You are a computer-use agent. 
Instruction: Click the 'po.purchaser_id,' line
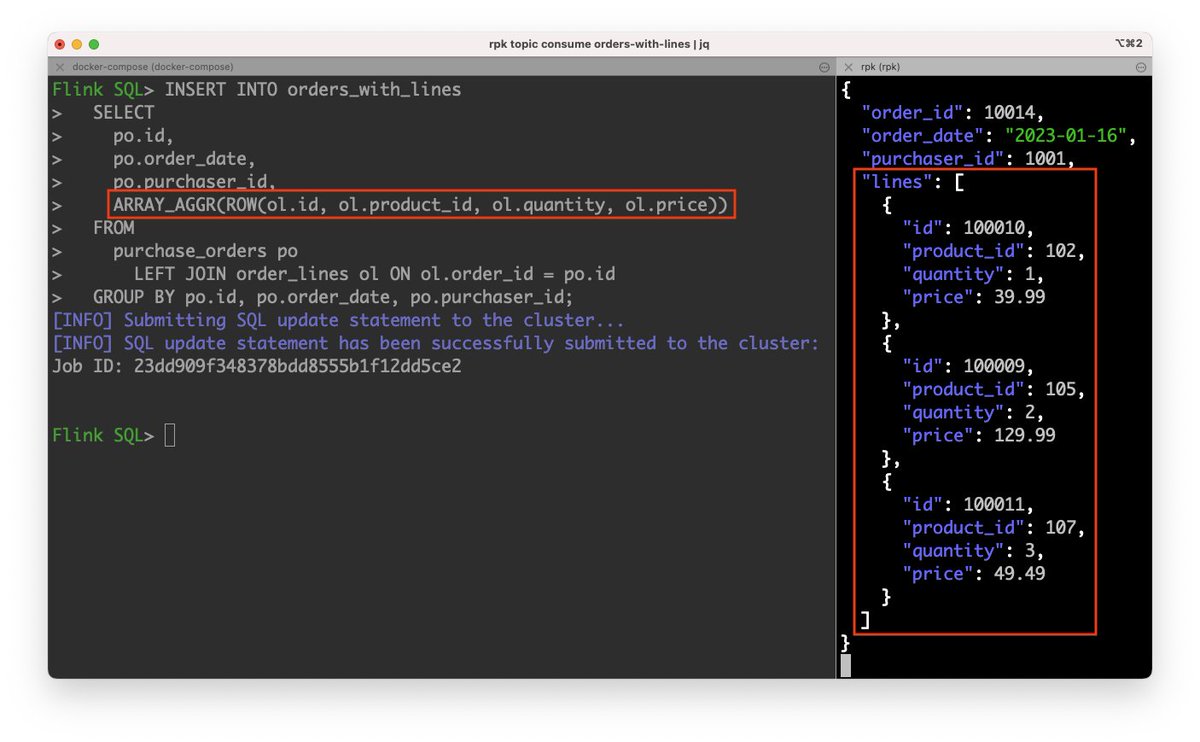[x=194, y=181]
